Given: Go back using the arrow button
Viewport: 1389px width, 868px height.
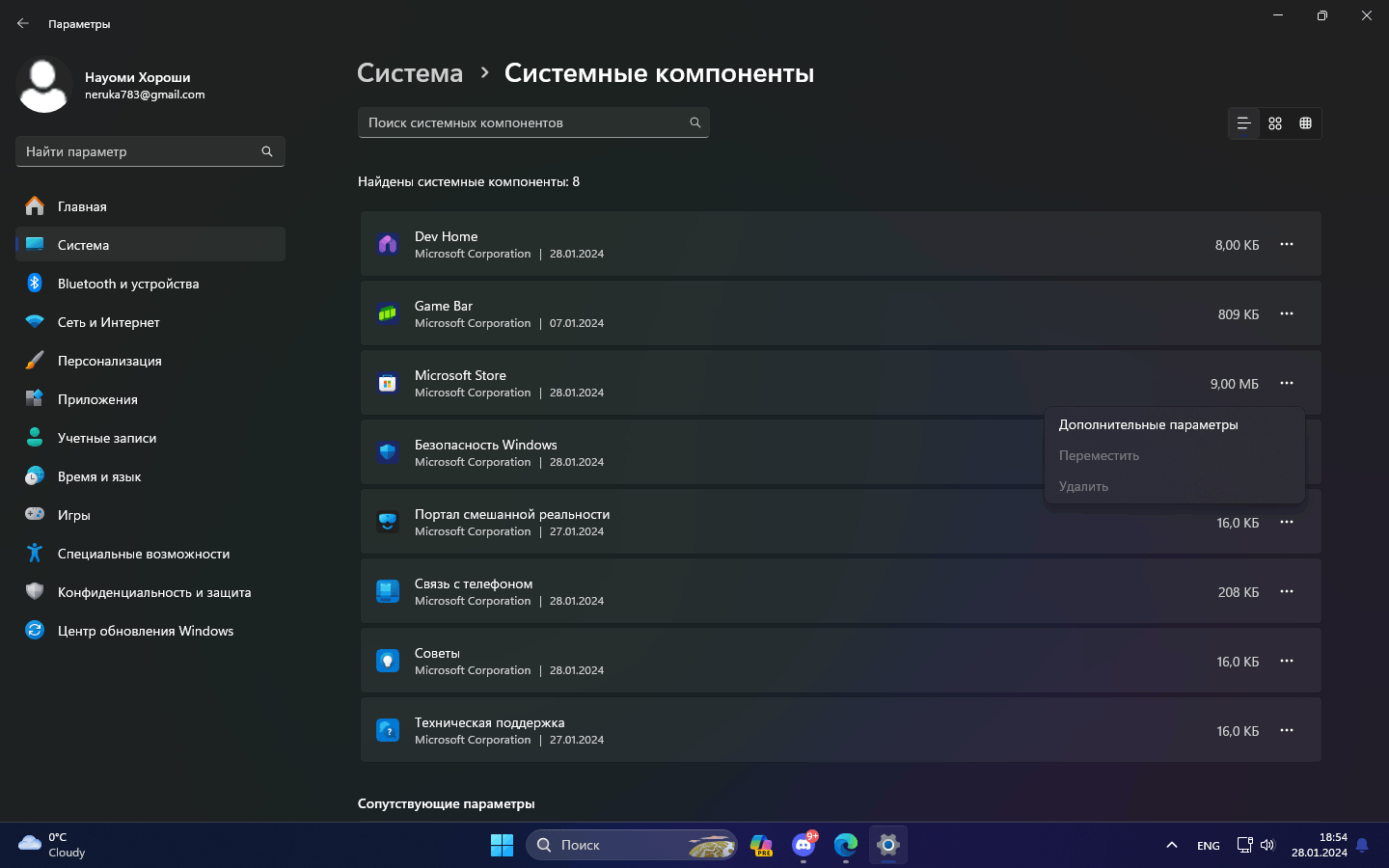Looking at the screenshot, I should [23, 23].
